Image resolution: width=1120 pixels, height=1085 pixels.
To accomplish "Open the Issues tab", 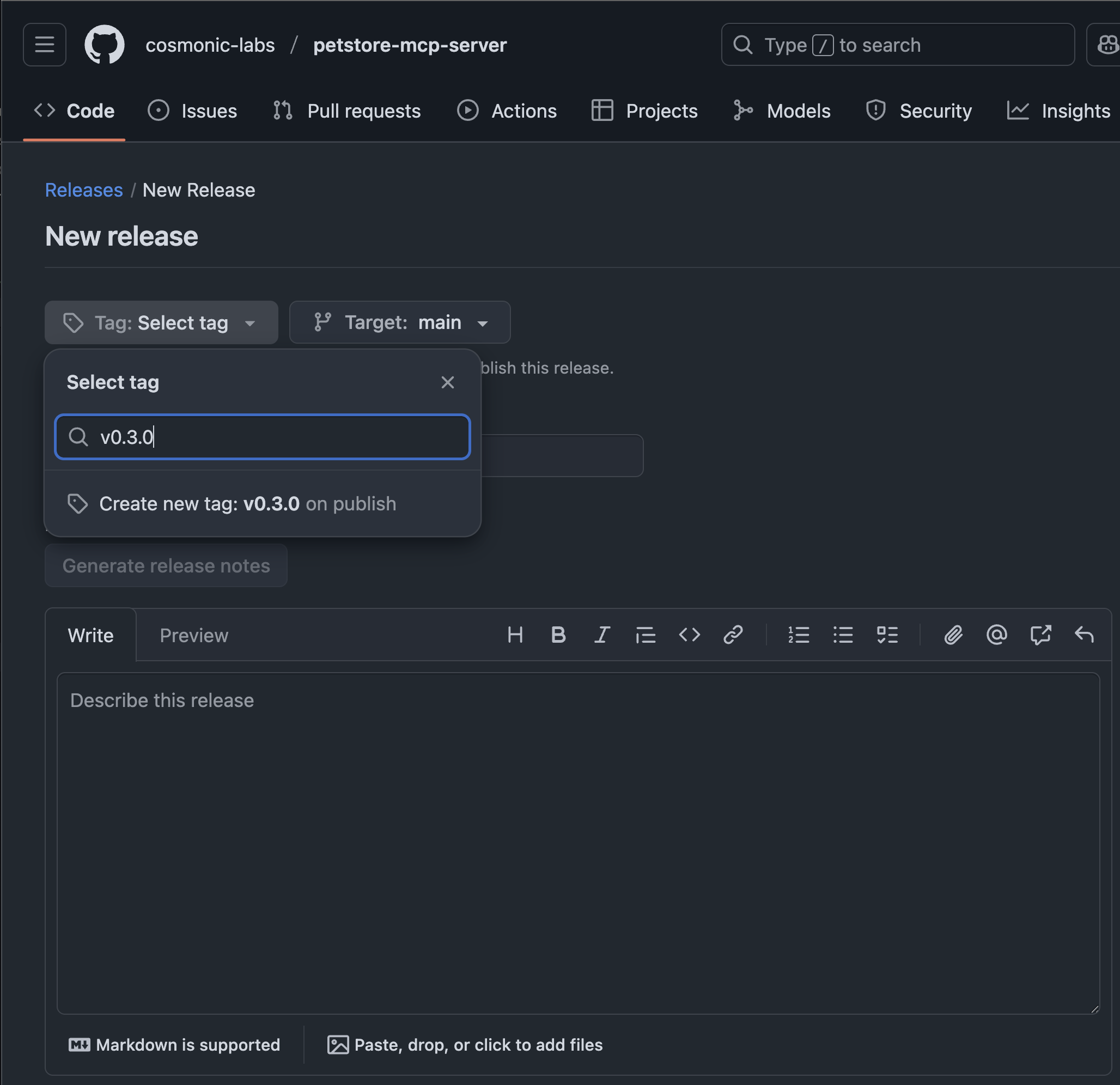I will [x=193, y=111].
